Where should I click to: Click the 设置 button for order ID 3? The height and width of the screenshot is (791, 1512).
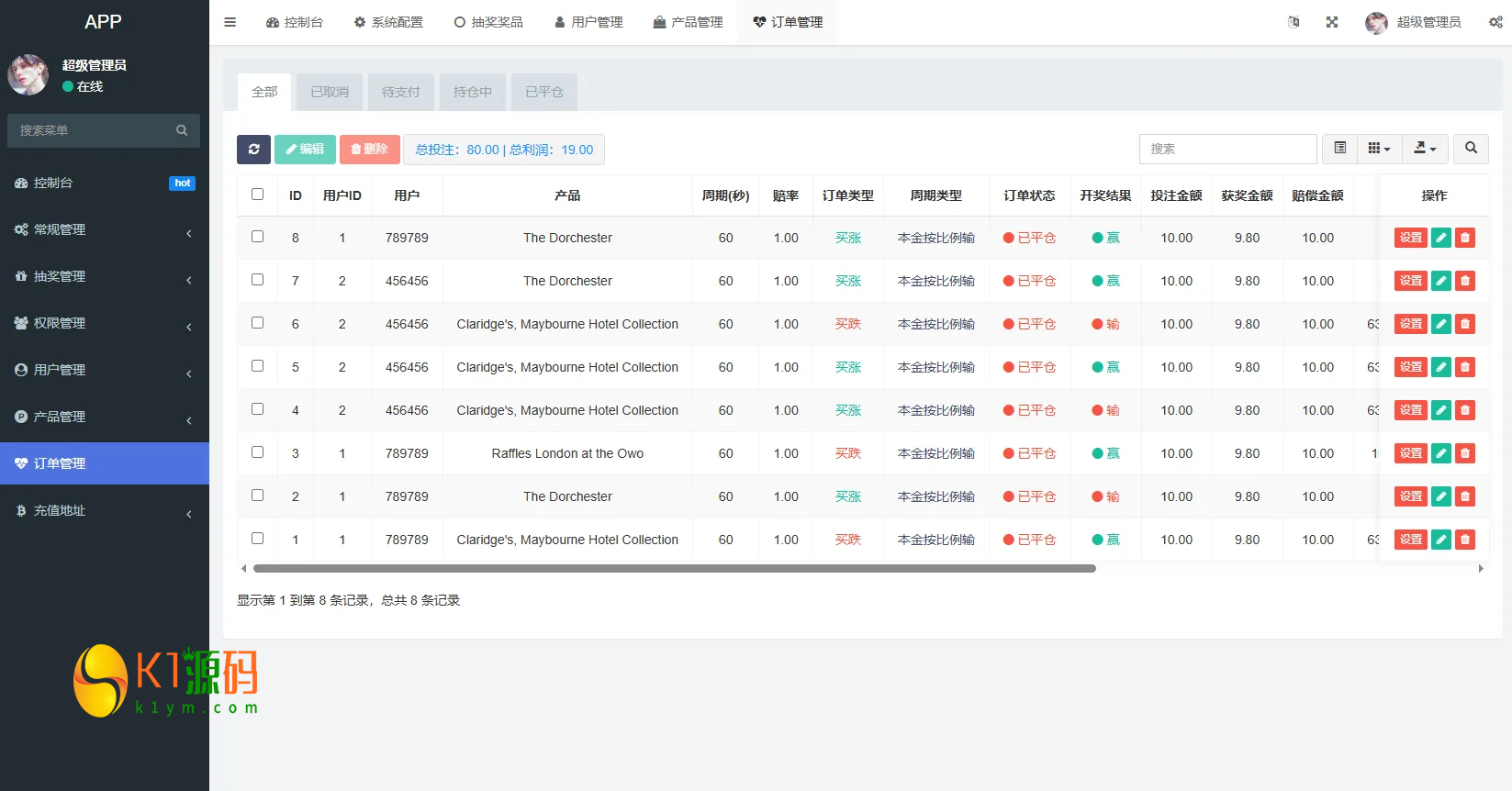1411,453
